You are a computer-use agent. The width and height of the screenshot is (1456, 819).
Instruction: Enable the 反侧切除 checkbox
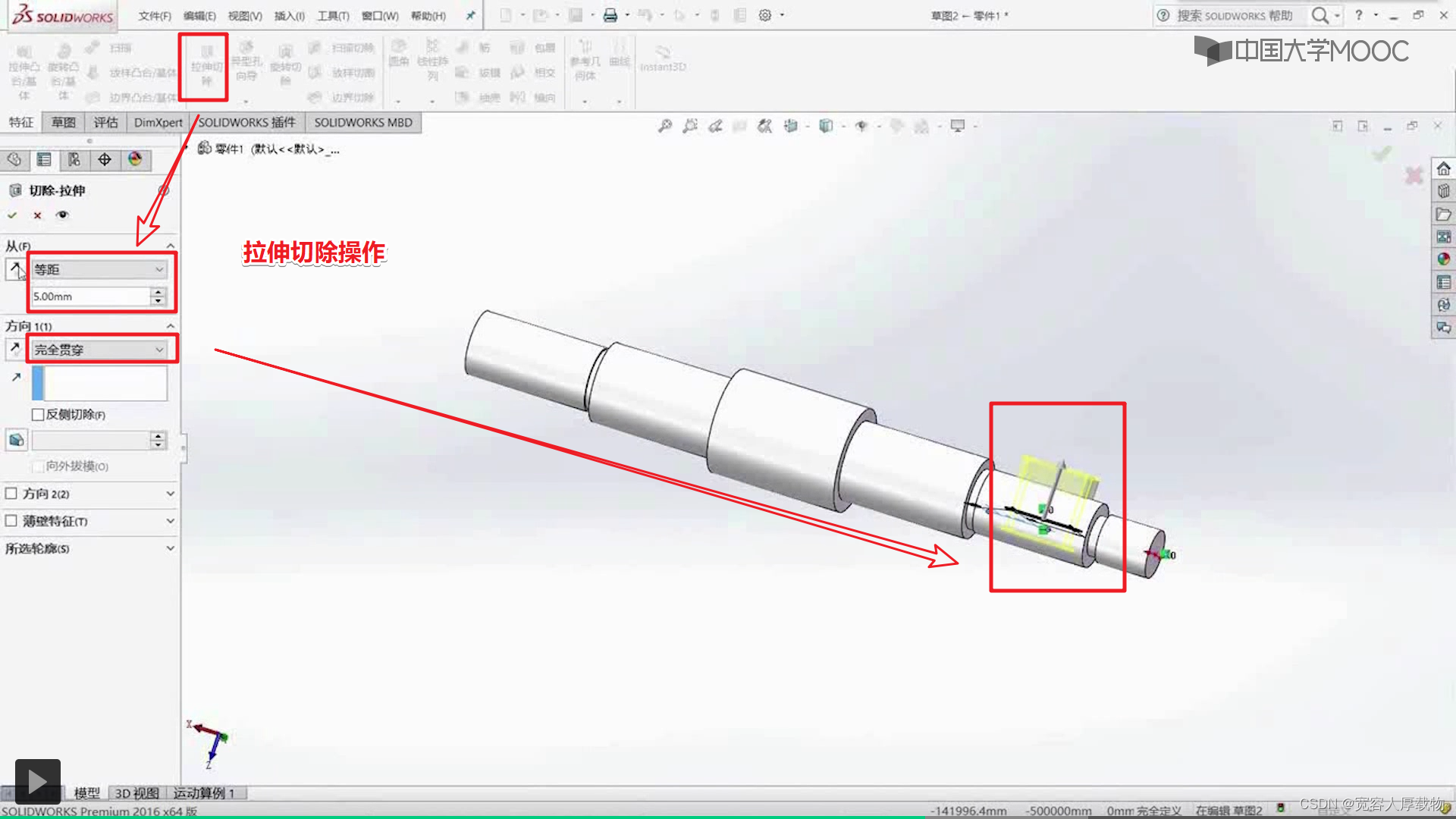tap(38, 415)
